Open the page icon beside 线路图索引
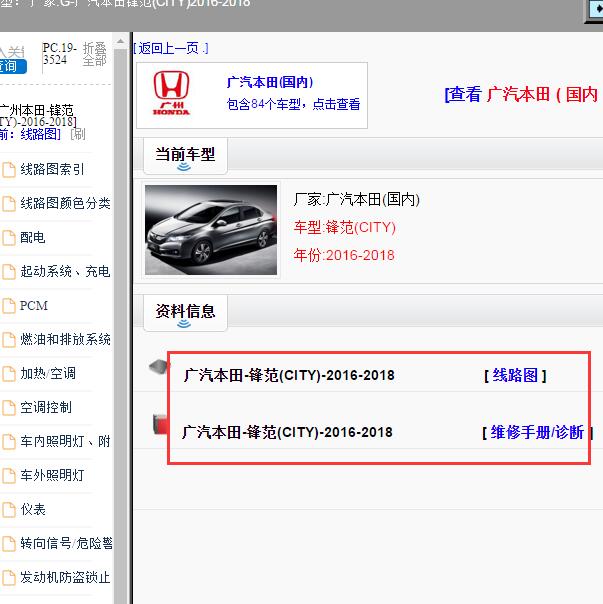This screenshot has height=604, width=603. coord(8,170)
